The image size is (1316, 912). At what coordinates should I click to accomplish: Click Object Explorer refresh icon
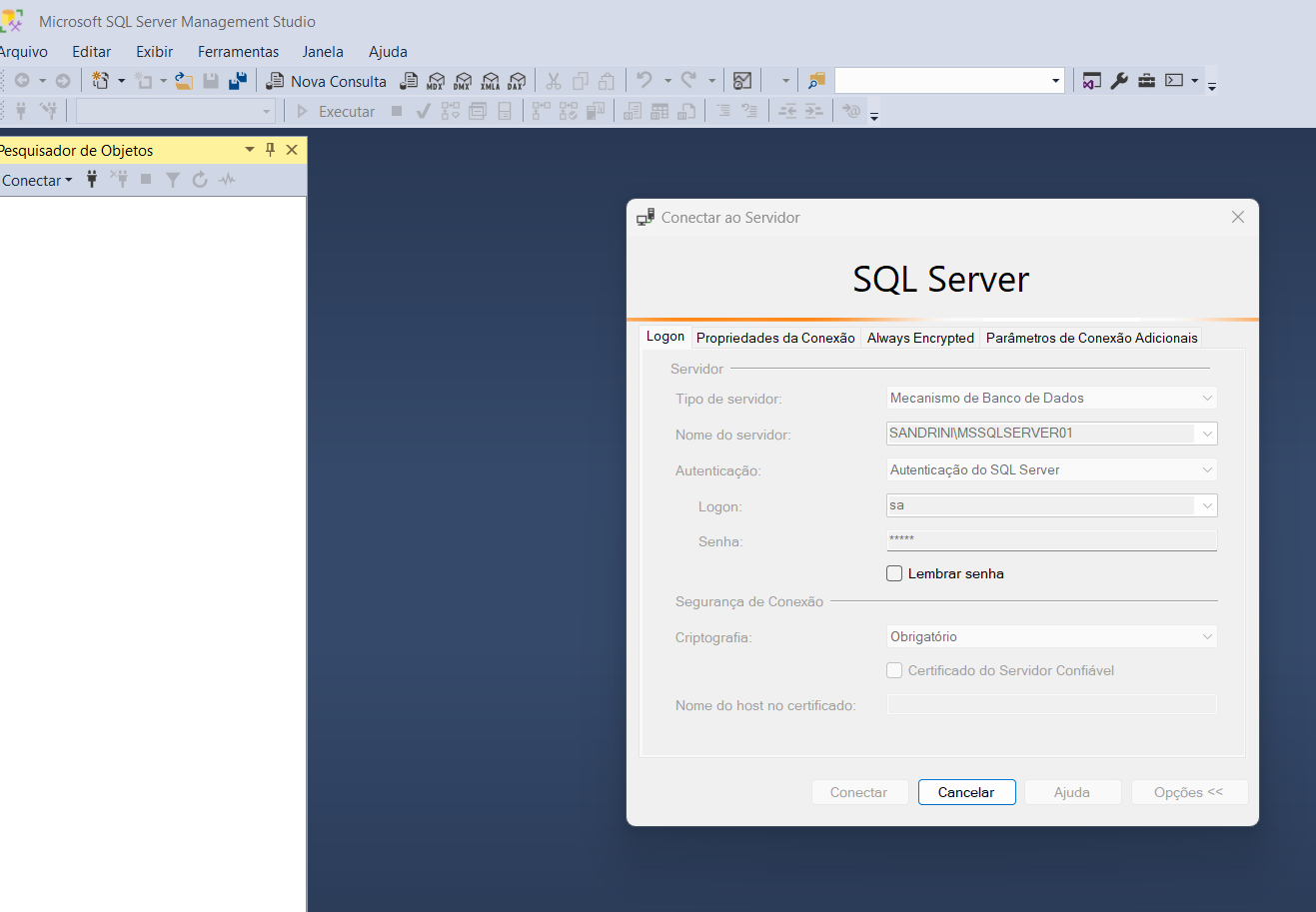200,179
